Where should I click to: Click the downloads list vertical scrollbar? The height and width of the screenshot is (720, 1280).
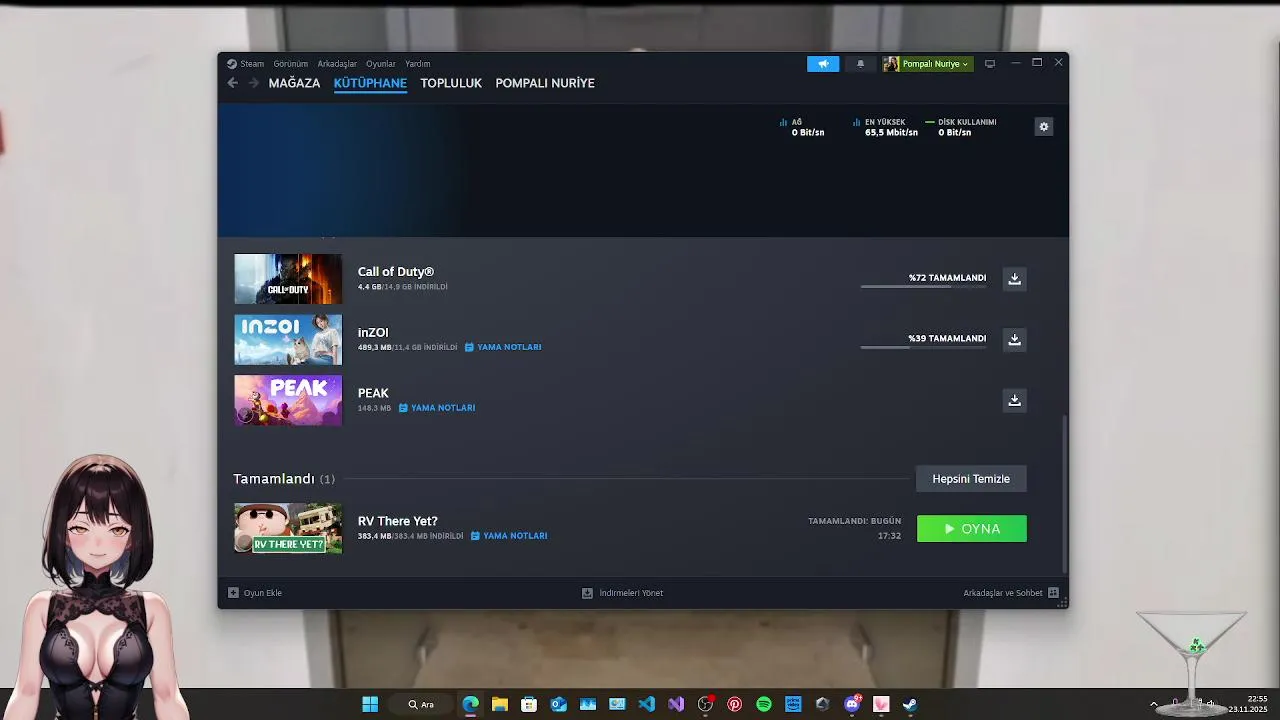(x=1064, y=493)
